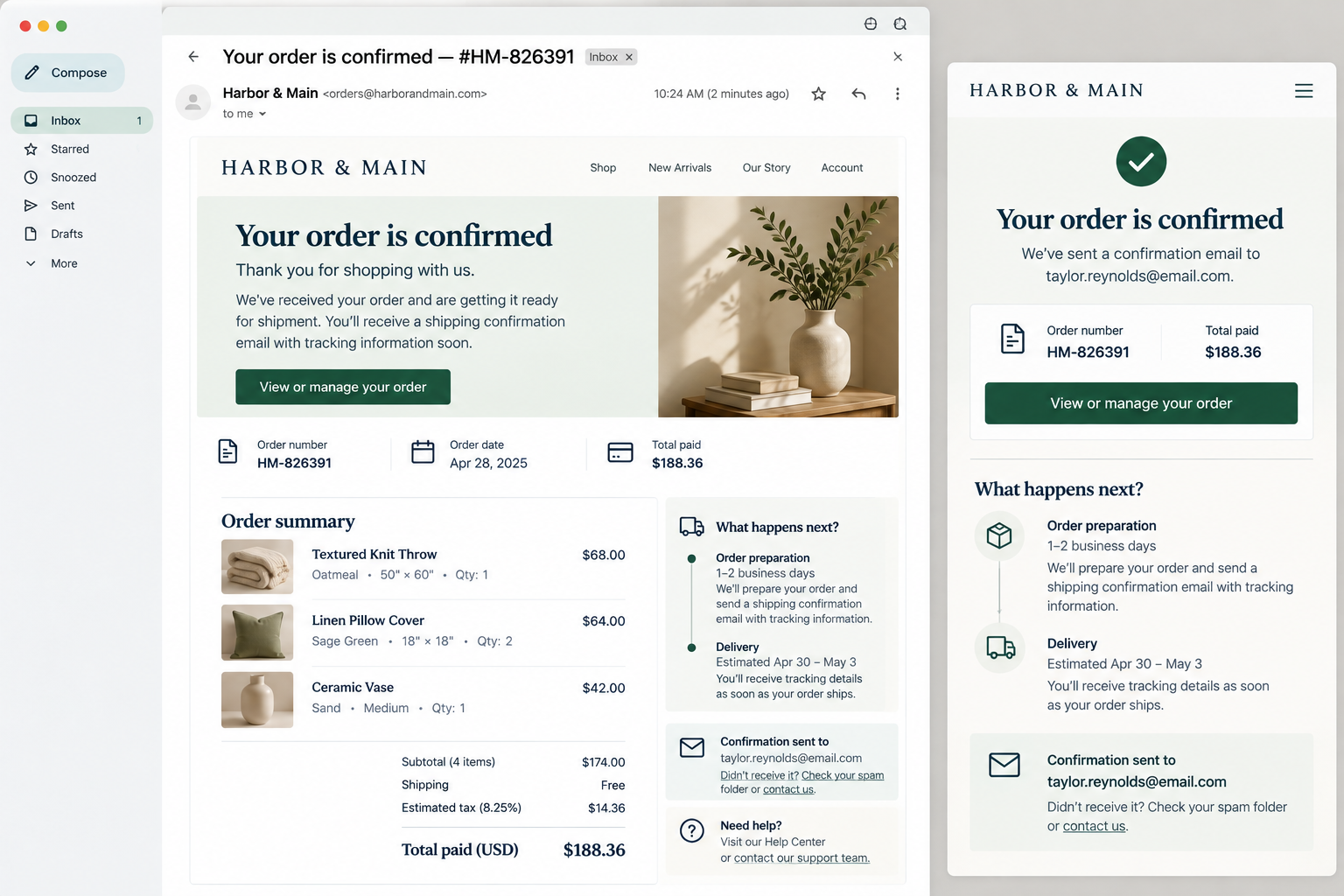Screen dimensions: 1344x896
Task: Click the Textured Knit Throw thumbnail
Action: coord(257,567)
